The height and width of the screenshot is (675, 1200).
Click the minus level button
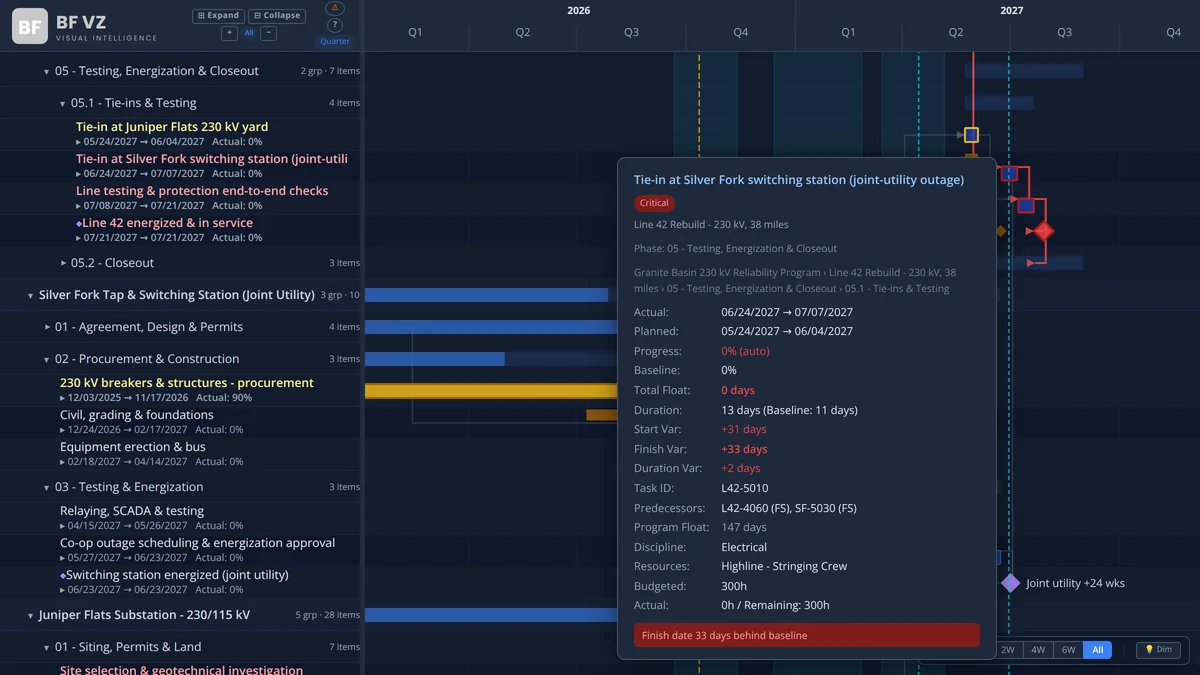(268, 33)
